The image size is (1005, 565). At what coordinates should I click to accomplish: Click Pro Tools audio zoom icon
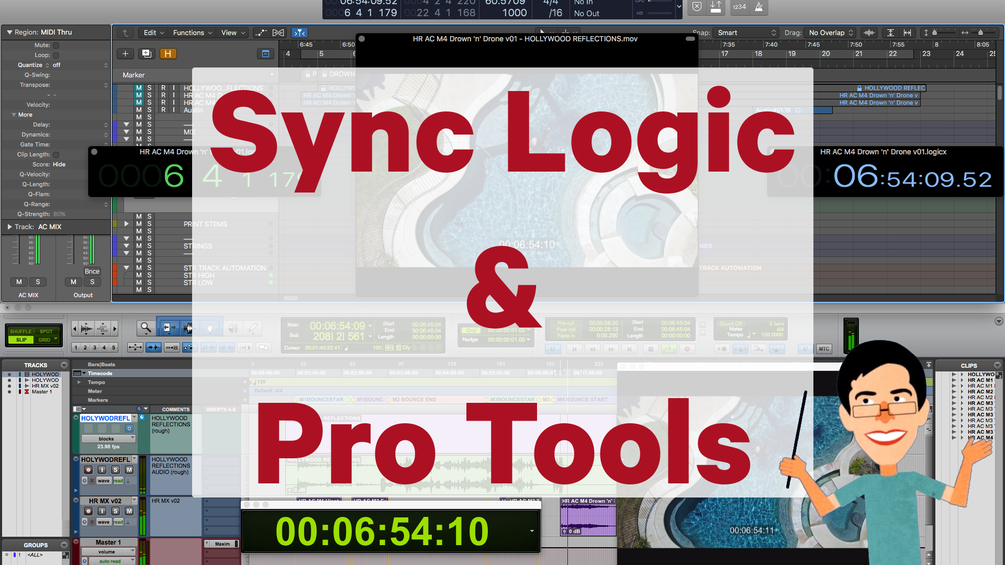(85, 329)
